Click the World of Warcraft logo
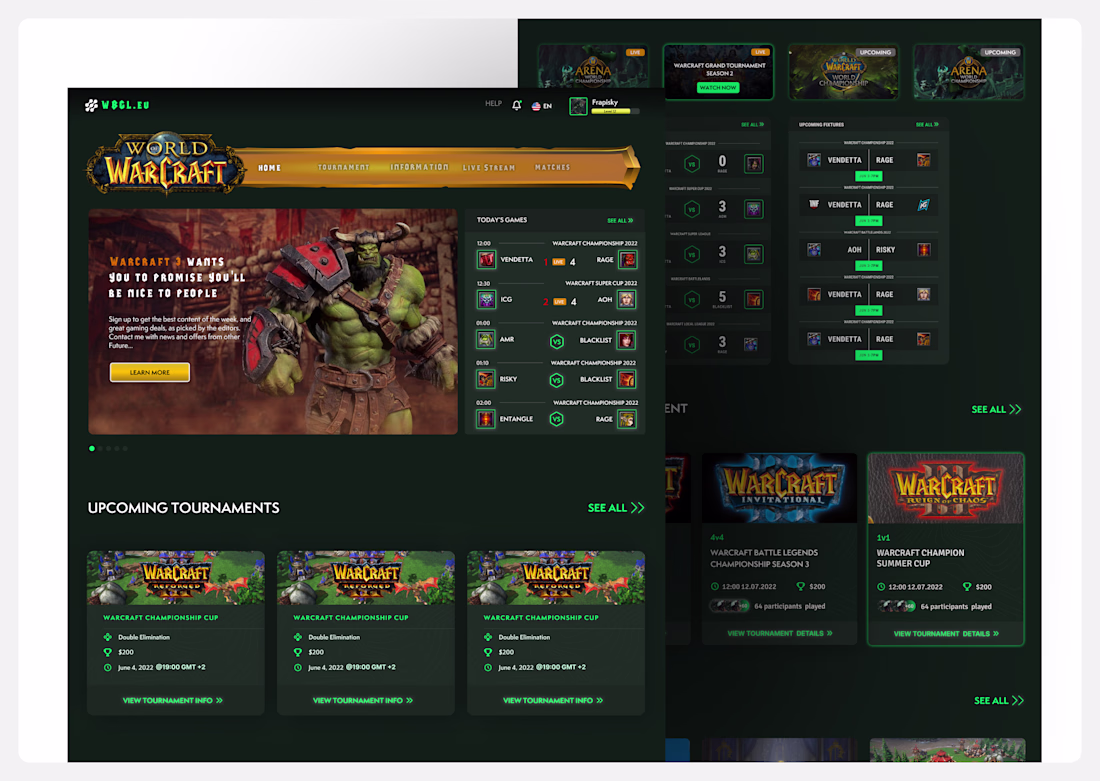 [x=166, y=163]
